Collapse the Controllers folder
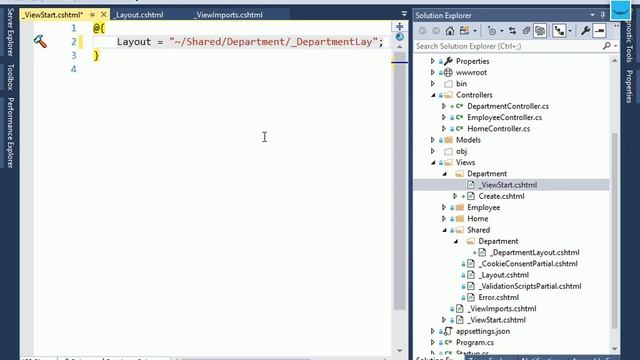 [x=433, y=95]
